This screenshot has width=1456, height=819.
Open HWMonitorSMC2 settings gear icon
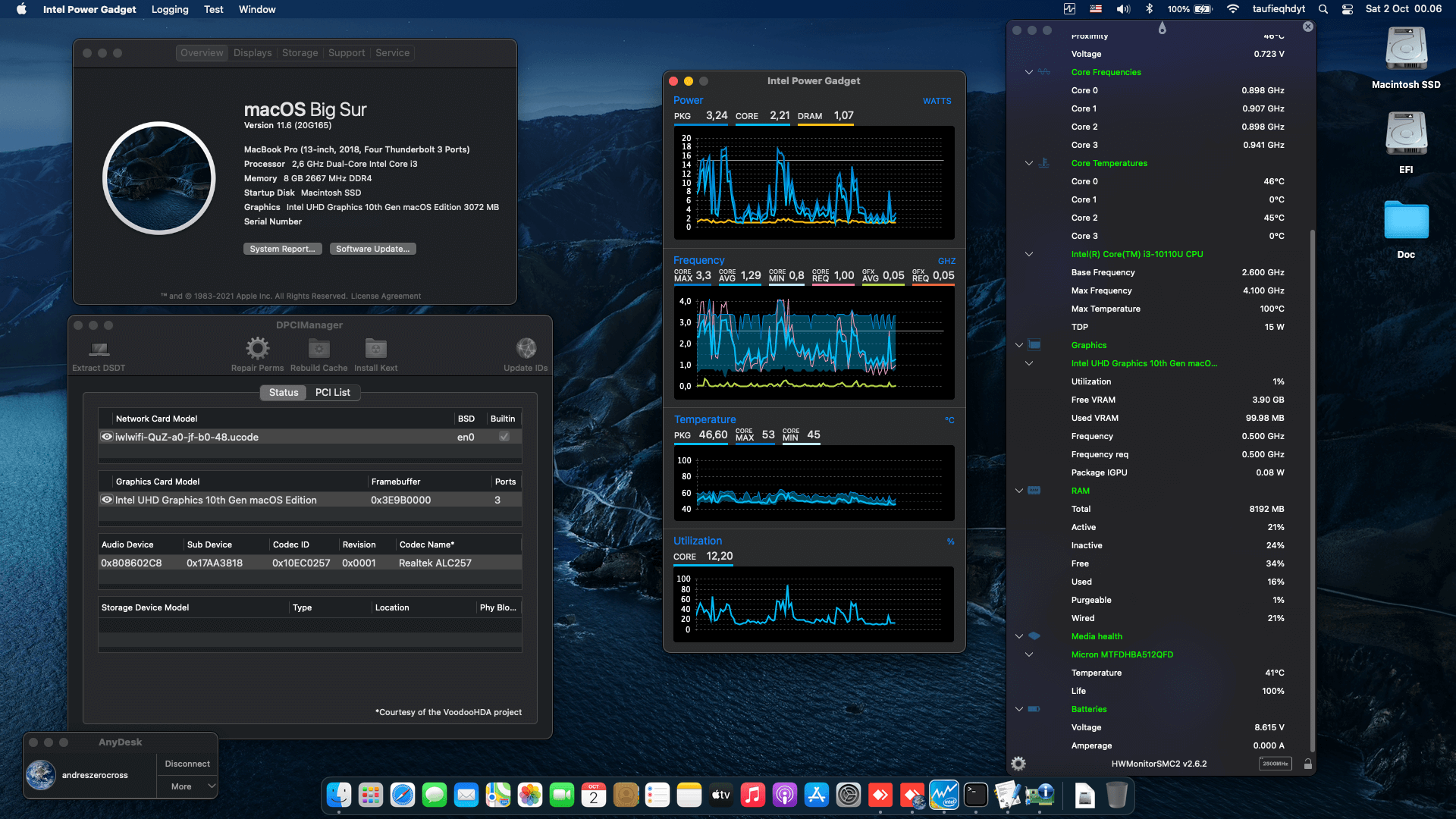tap(1018, 764)
